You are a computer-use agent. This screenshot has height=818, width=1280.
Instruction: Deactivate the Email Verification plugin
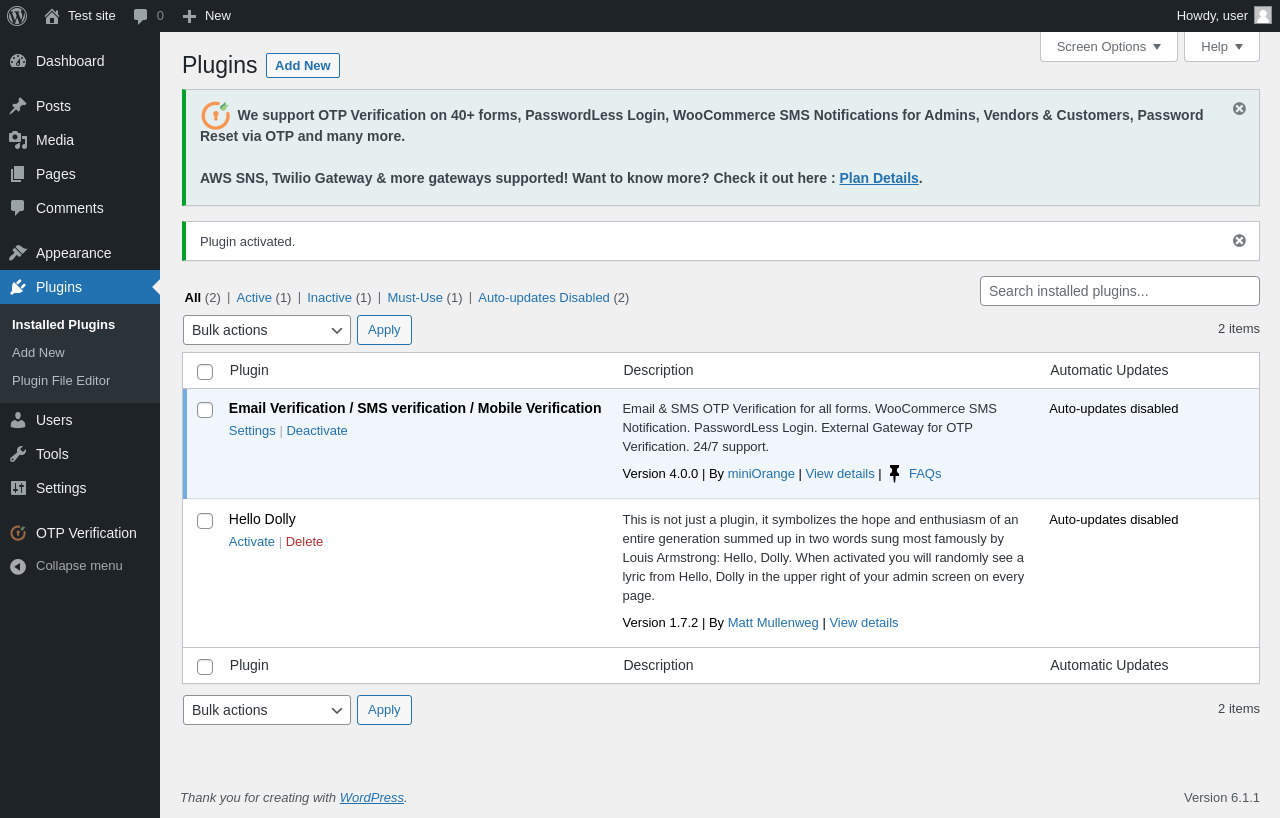(x=317, y=431)
